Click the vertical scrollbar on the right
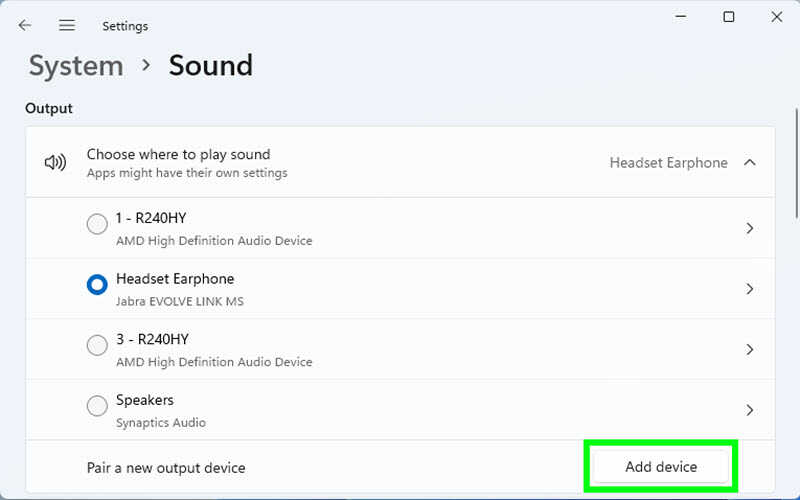The height and width of the screenshot is (500, 800). tap(796, 163)
